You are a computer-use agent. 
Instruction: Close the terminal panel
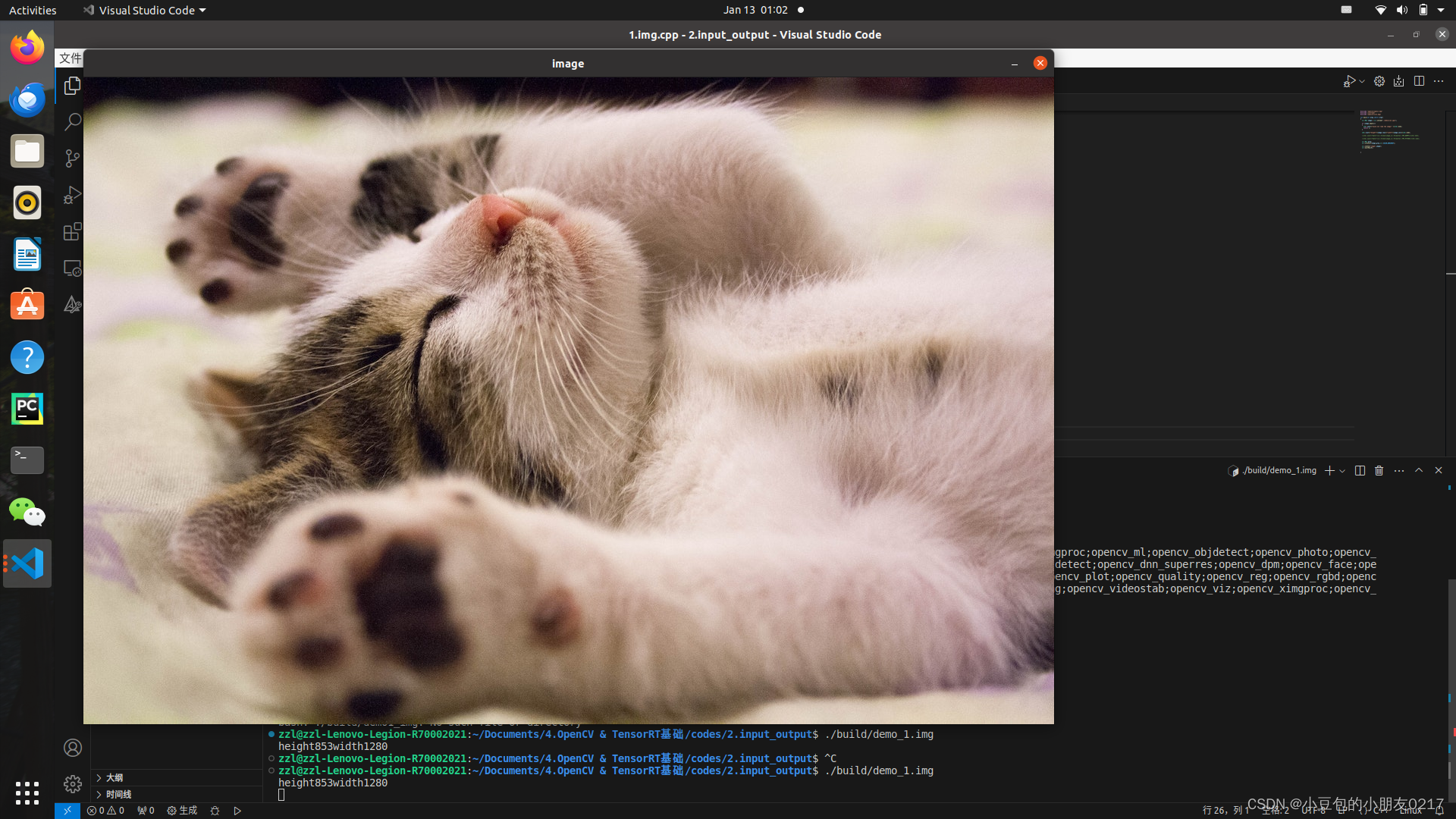click(x=1439, y=471)
